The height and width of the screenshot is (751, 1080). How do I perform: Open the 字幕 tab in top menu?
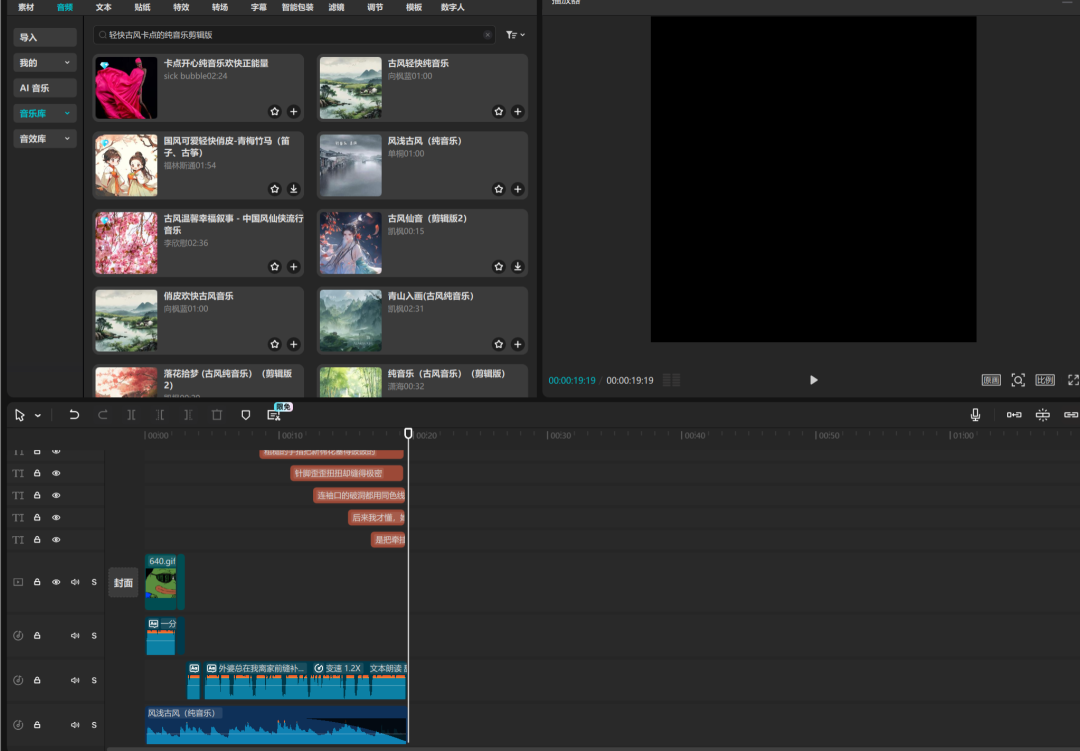pos(259,7)
